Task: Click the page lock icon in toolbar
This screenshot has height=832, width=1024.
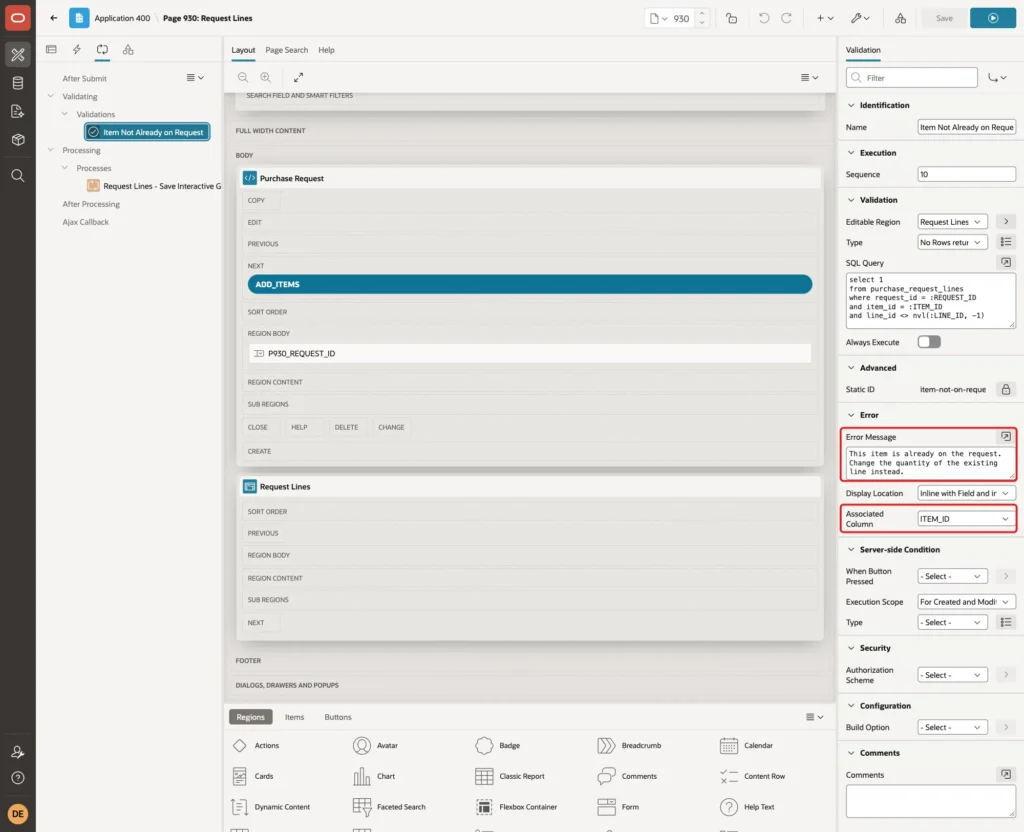Action: click(x=731, y=18)
